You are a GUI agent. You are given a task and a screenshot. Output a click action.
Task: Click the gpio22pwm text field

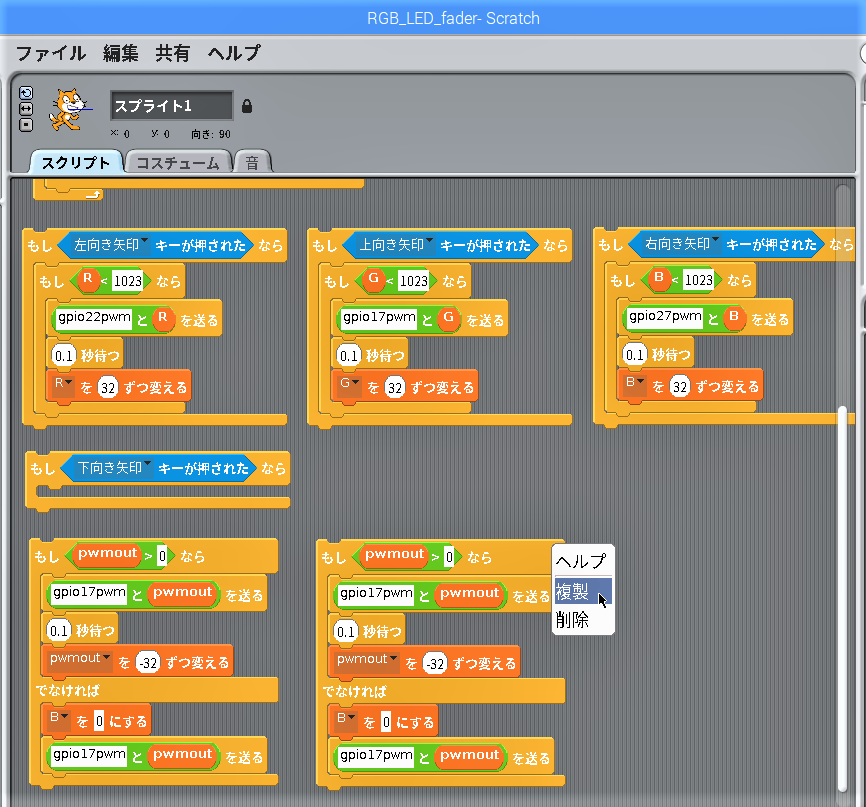coord(94,318)
